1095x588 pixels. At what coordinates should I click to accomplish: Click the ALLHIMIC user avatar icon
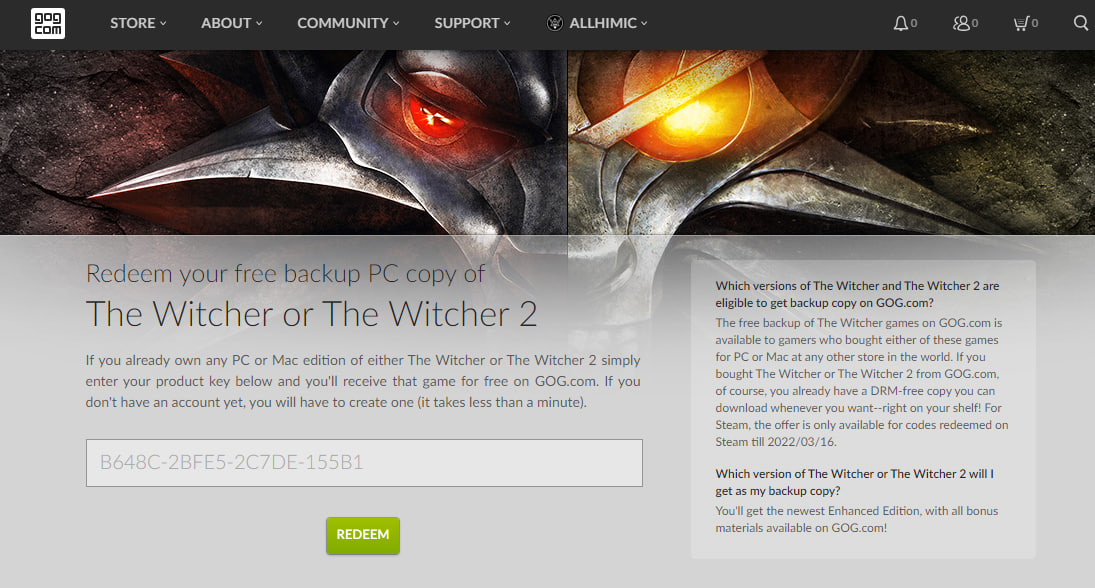point(554,23)
